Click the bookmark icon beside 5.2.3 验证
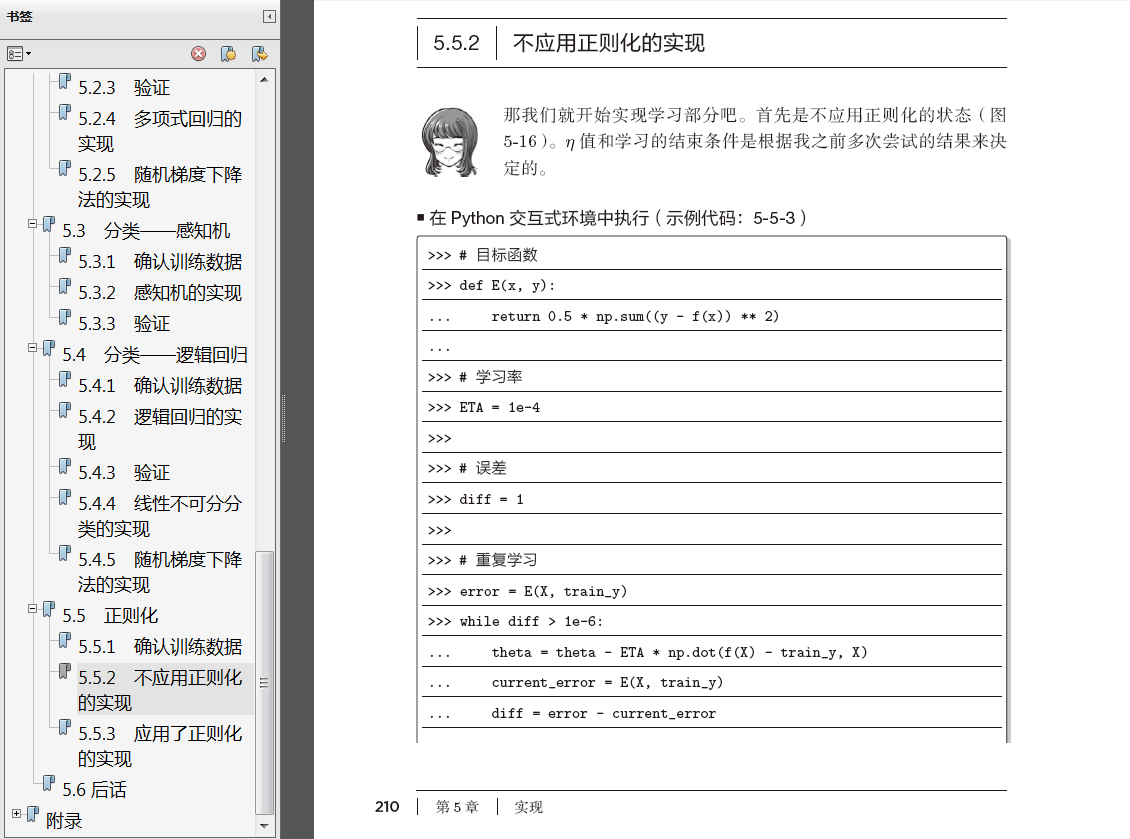The image size is (1130, 839). (x=65, y=81)
